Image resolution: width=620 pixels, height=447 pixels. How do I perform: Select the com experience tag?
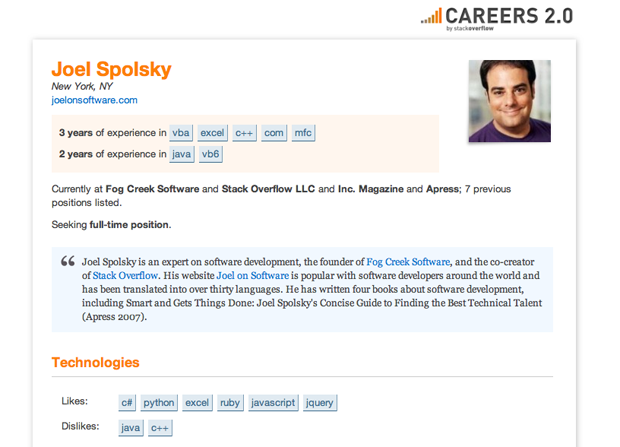coord(274,133)
